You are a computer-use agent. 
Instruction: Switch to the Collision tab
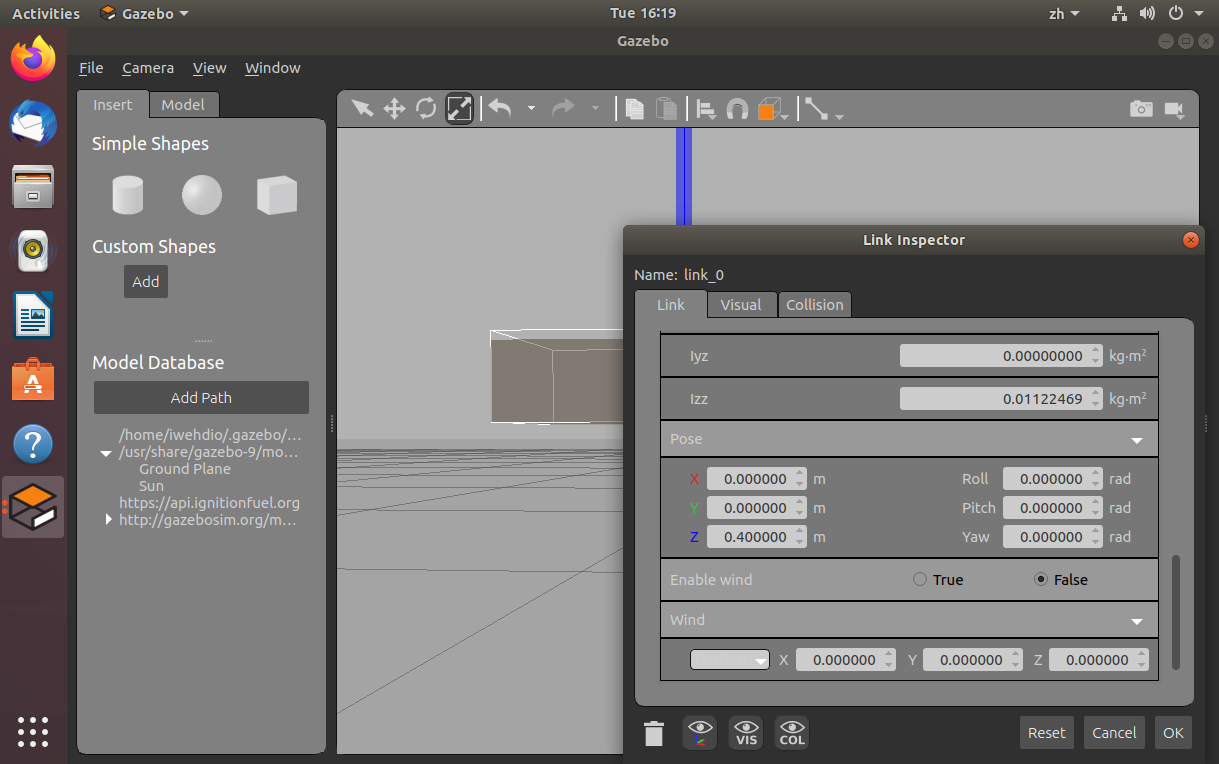(x=815, y=305)
